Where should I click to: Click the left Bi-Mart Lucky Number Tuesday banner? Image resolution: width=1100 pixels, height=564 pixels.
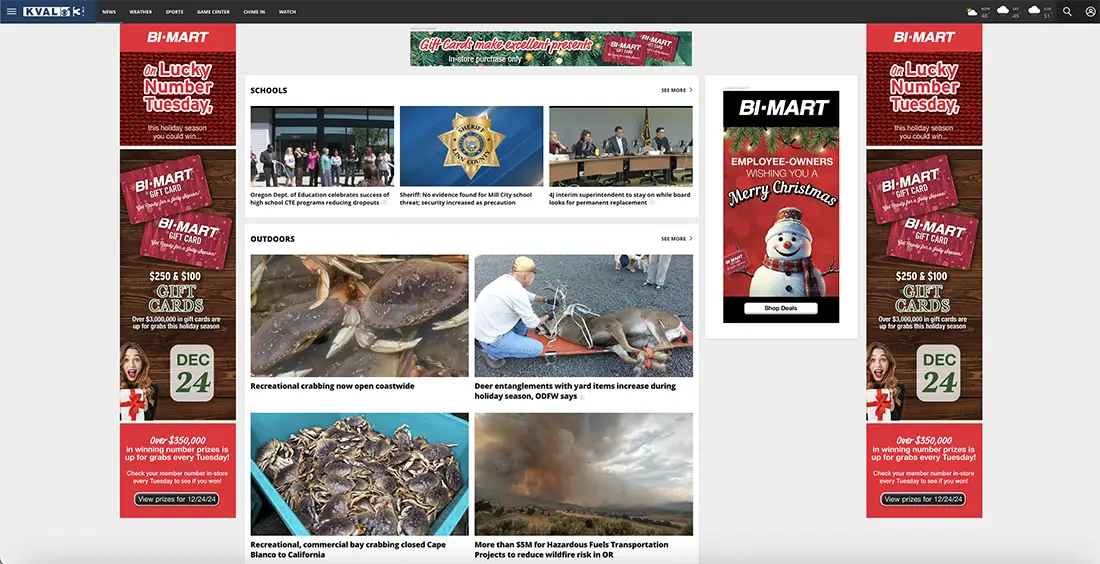[177, 271]
